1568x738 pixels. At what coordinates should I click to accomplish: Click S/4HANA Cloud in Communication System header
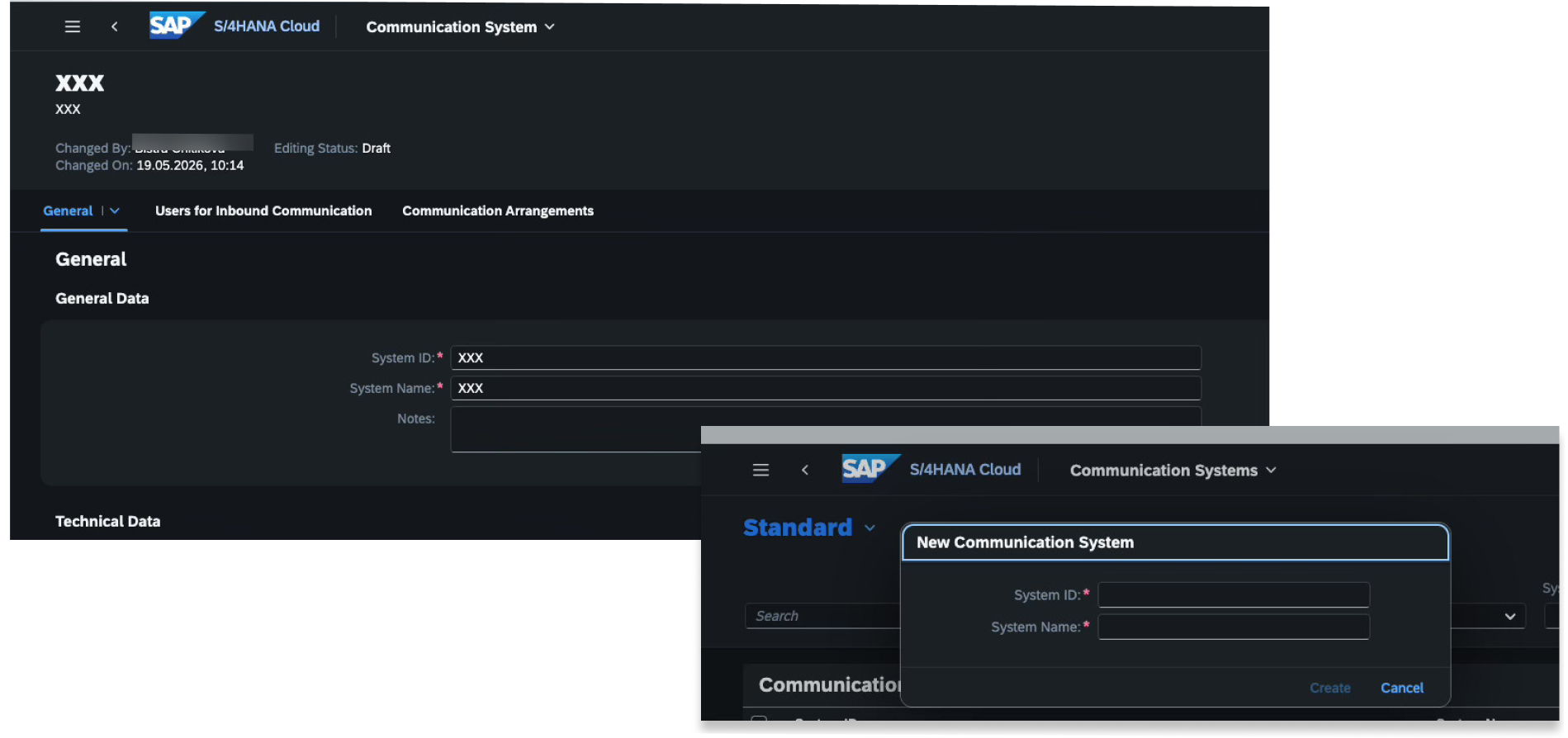[x=267, y=26]
